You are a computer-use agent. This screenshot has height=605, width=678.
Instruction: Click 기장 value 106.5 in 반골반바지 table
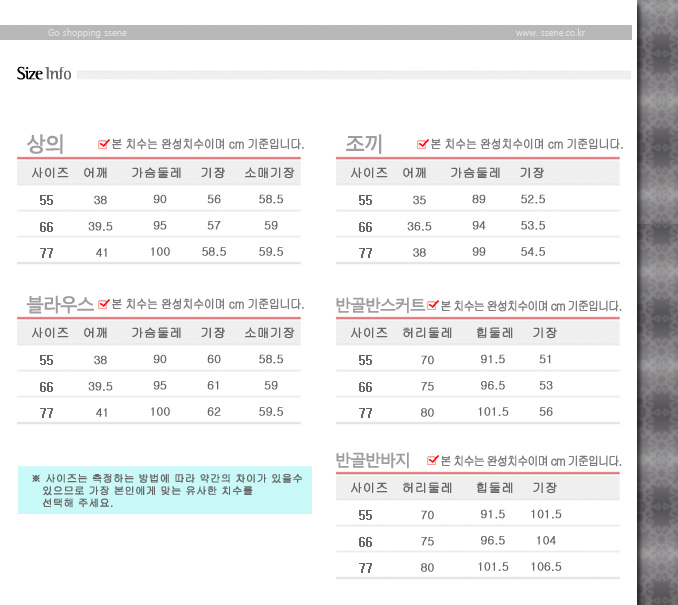coord(546,567)
